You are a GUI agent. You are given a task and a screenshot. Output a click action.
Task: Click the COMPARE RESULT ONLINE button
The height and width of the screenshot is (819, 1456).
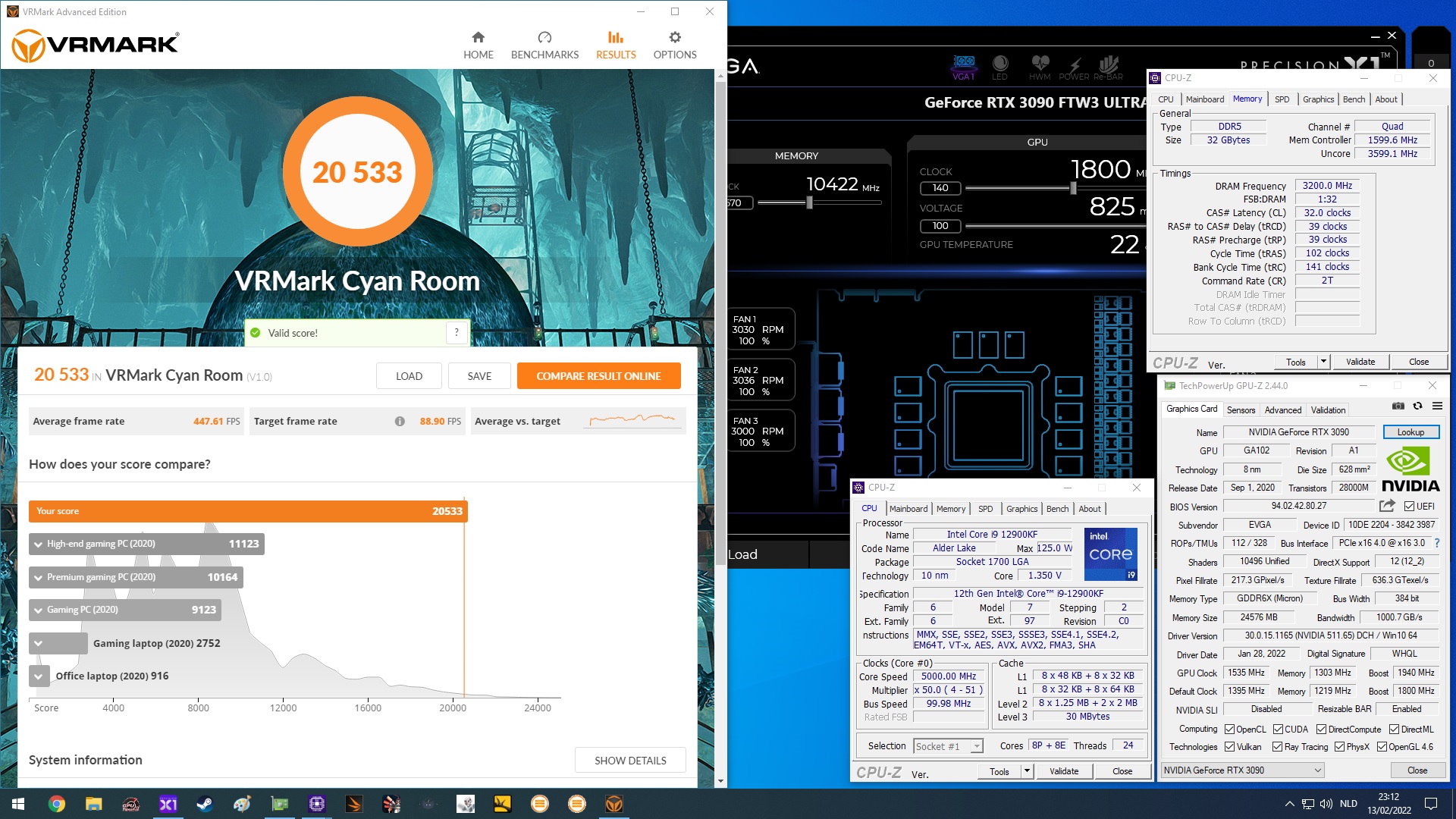[598, 376]
